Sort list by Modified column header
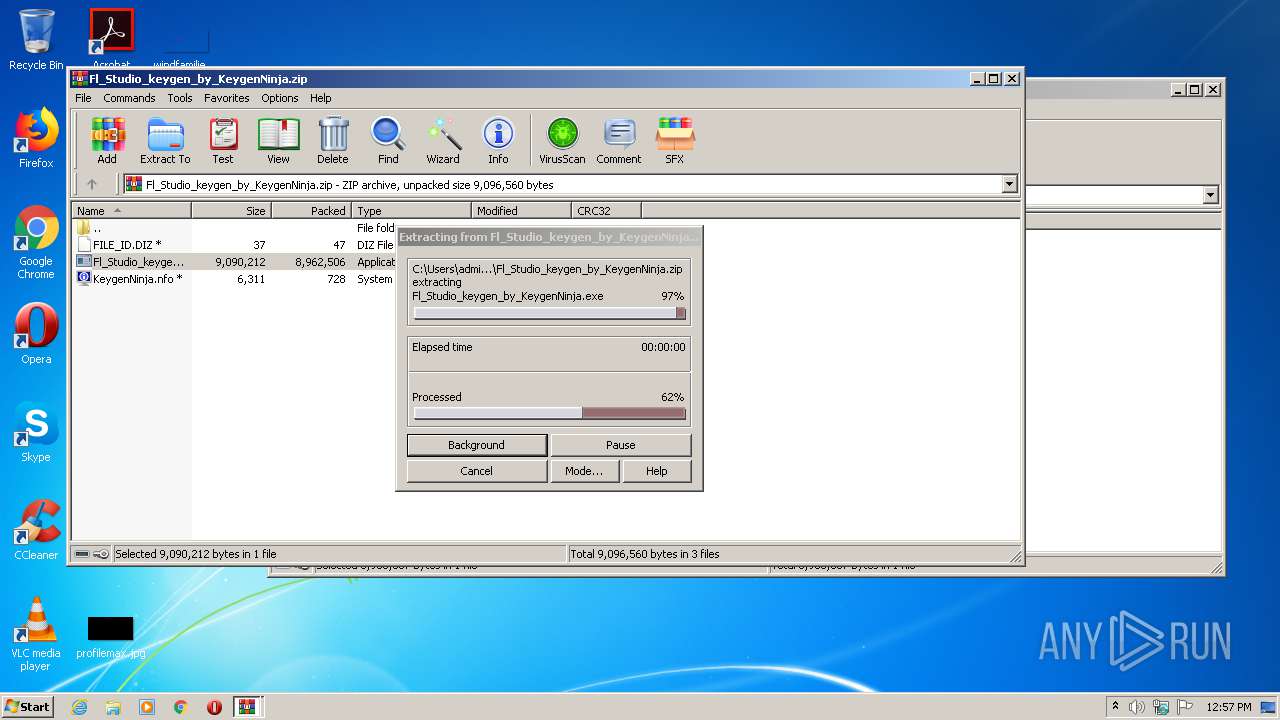 point(521,211)
